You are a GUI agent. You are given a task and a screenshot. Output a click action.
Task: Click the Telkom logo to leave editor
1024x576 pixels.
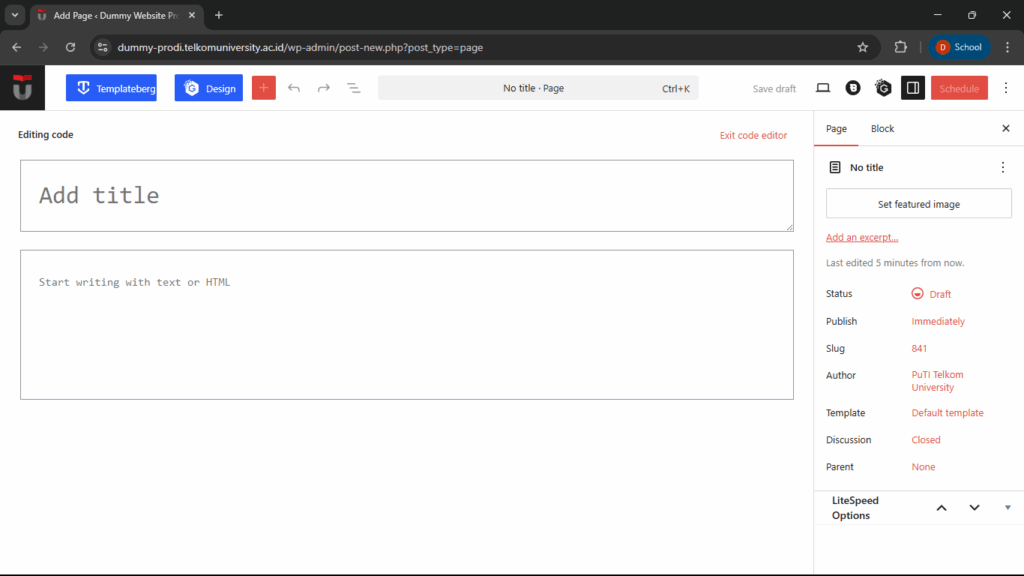(x=22, y=88)
